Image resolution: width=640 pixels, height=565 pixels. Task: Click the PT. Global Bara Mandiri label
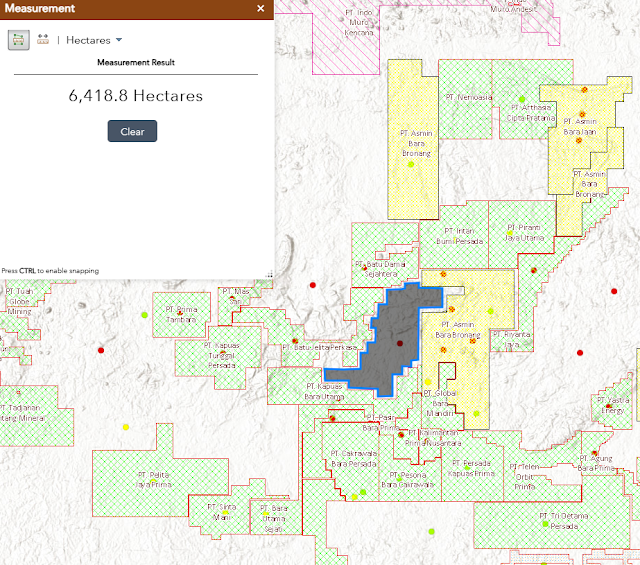(440, 403)
